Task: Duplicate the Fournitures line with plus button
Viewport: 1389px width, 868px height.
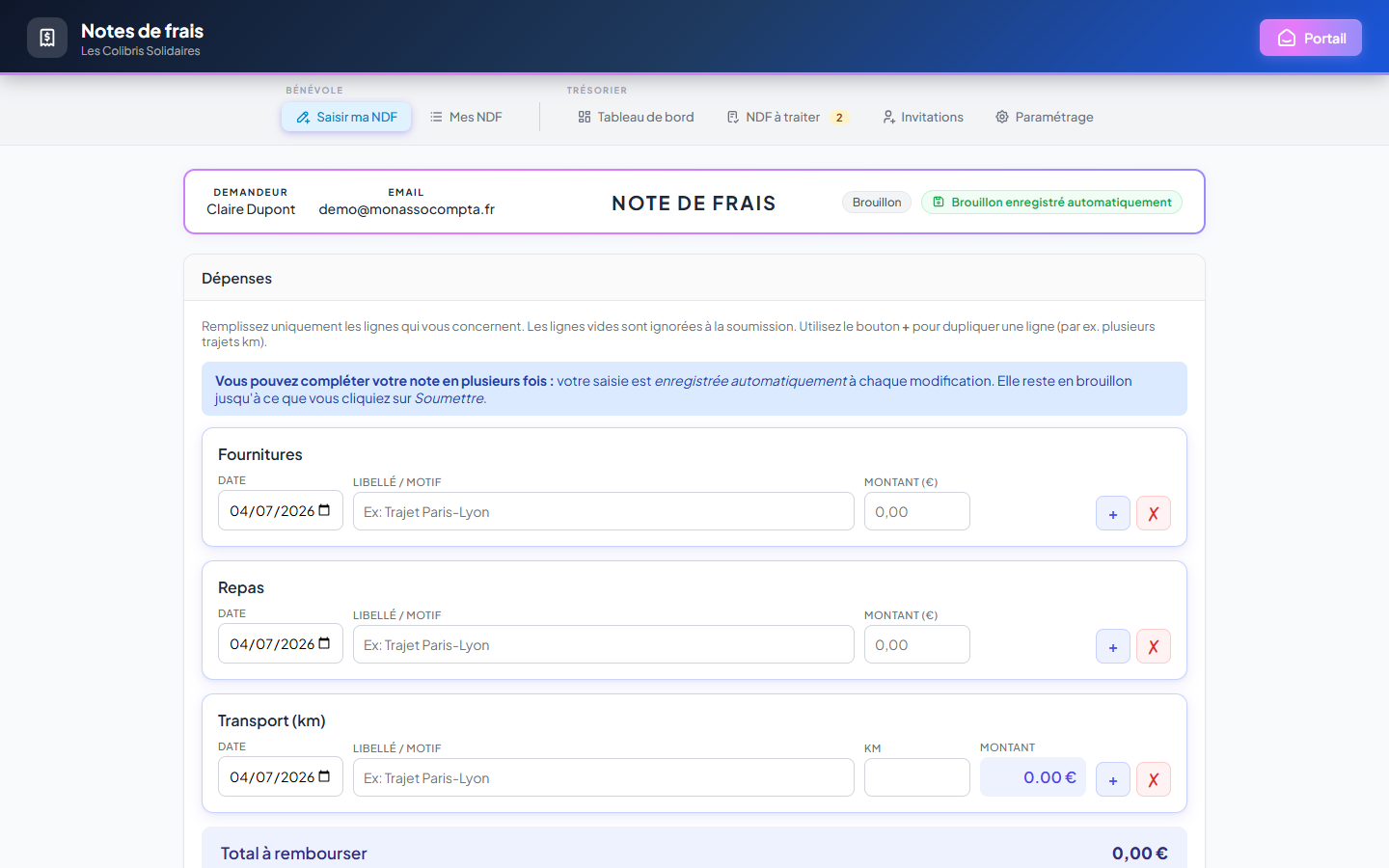Action: click(x=1113, y=513)
